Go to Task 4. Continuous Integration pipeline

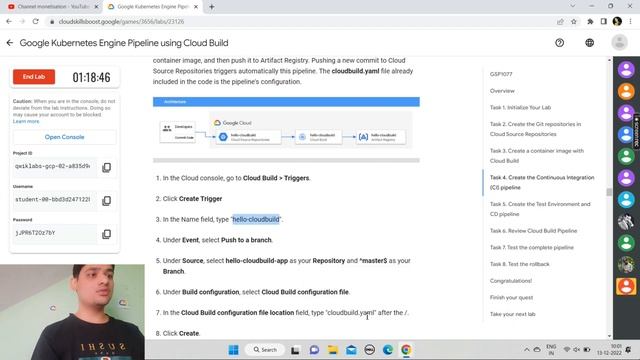[542, 182]
